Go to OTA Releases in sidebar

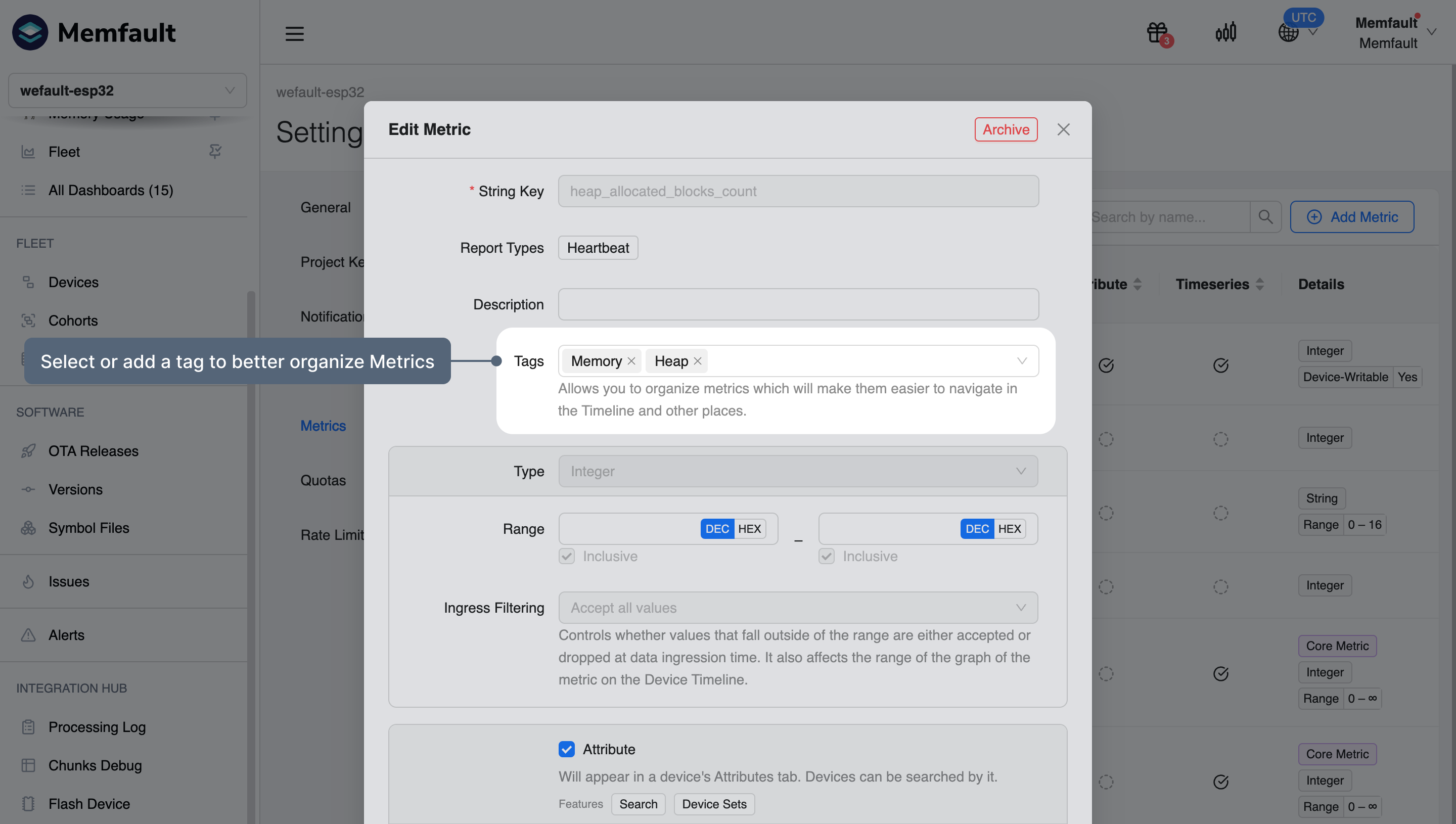pyautogui.click(x=94, y=450)
